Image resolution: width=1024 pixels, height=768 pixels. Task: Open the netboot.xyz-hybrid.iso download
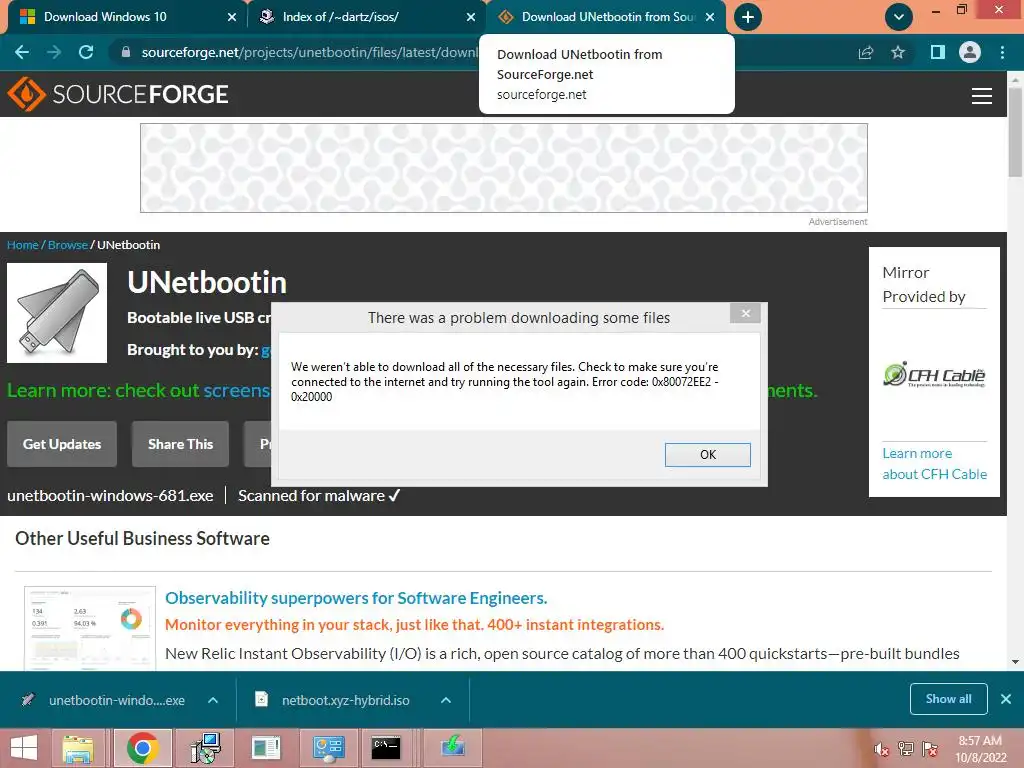click(333, 700)
